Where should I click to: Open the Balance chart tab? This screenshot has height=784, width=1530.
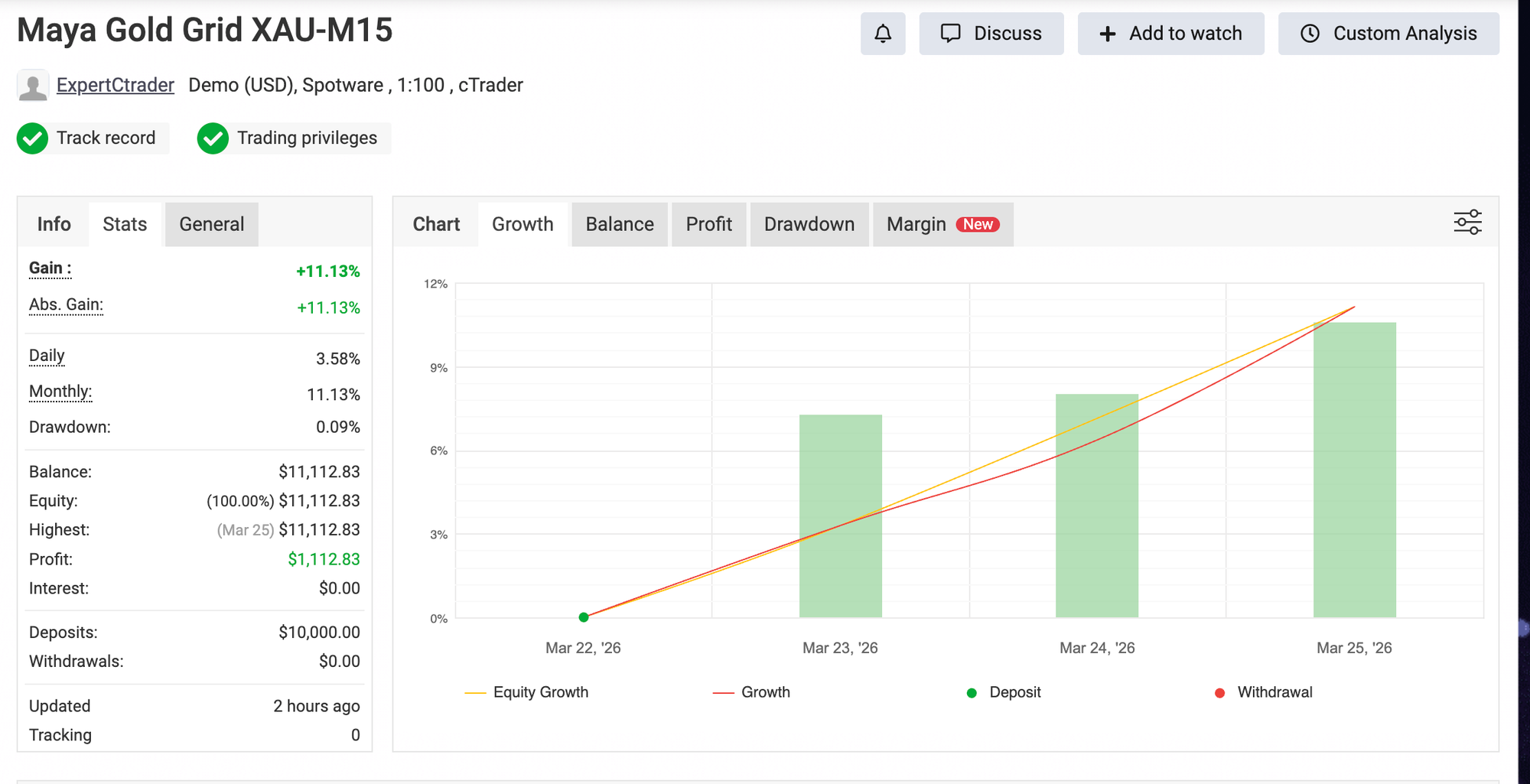tap(620, 224)
